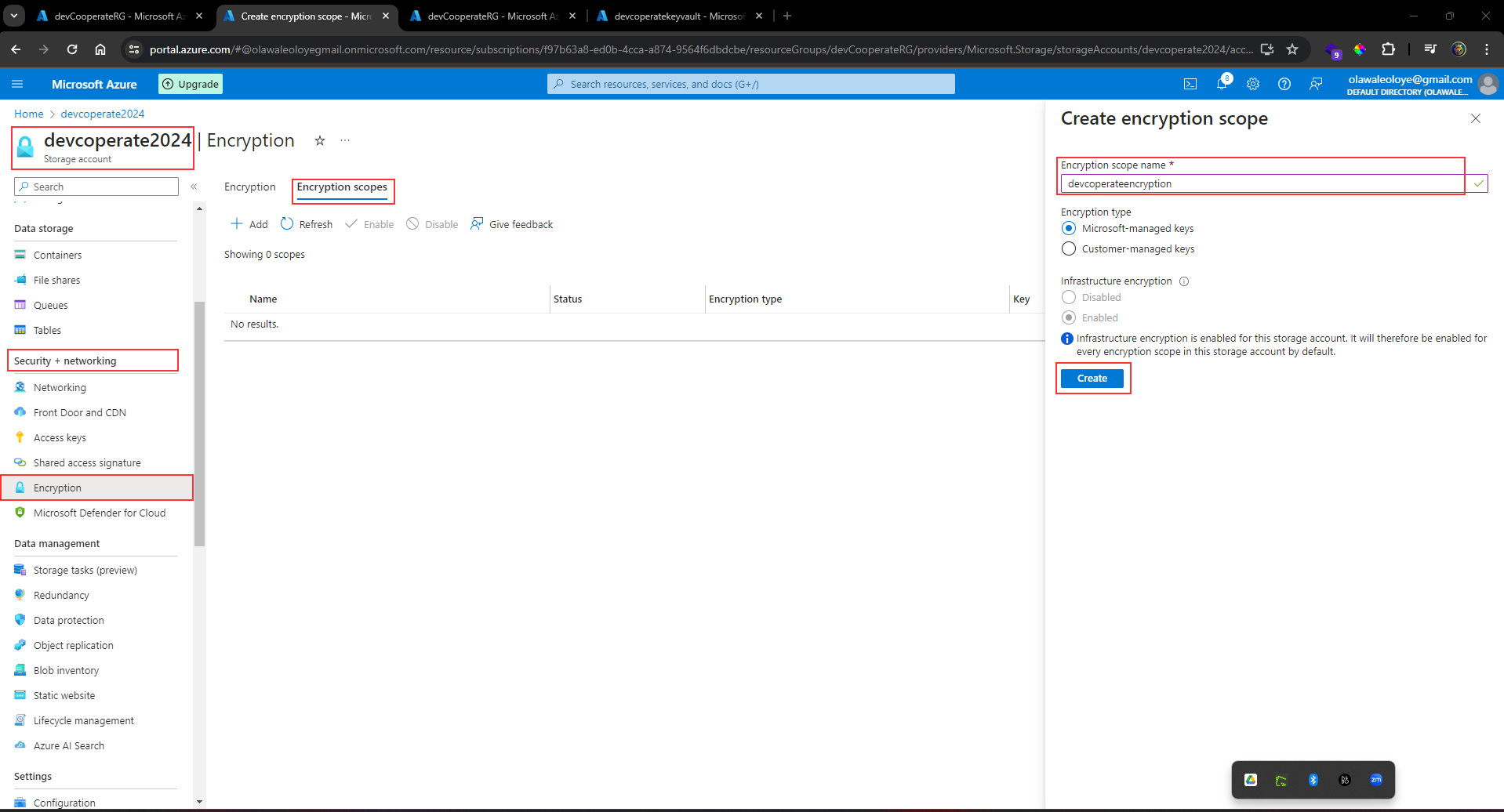Refresh the encryption scopes list
This screenshot has height=812, width=1504.
coord(307,224)
